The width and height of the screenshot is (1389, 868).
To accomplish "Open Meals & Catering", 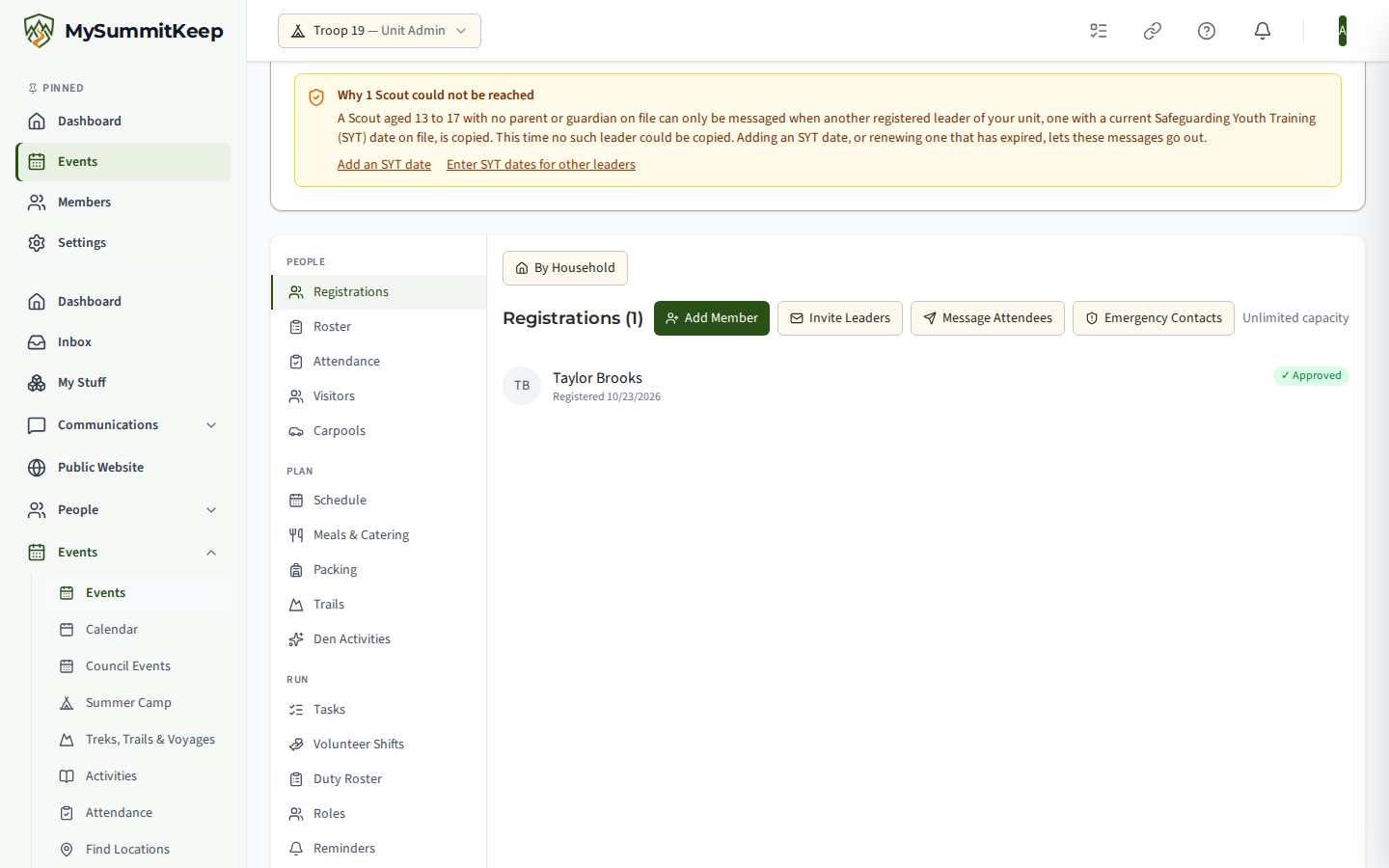I will tap(379, 535).
